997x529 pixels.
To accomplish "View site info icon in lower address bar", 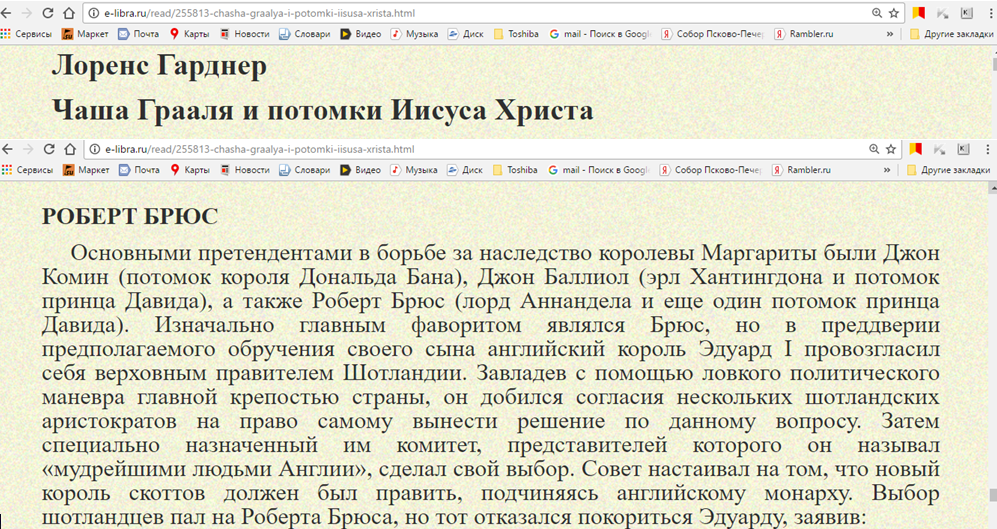I will [x=94, y=149].
